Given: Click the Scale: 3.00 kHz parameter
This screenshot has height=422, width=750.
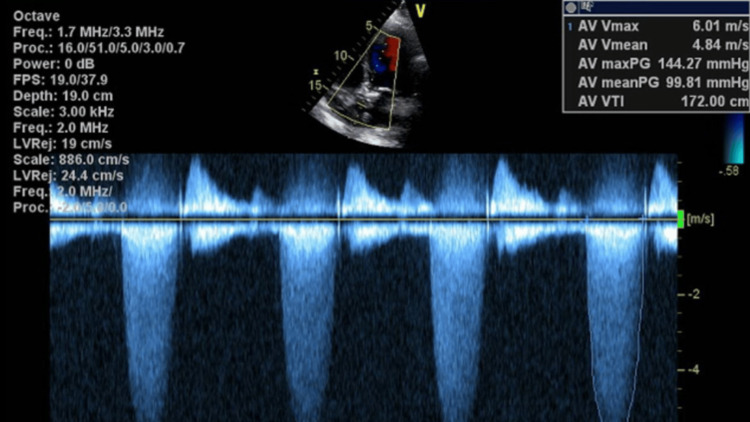Looking at the screenshot, I should click(x=64, y=112).
